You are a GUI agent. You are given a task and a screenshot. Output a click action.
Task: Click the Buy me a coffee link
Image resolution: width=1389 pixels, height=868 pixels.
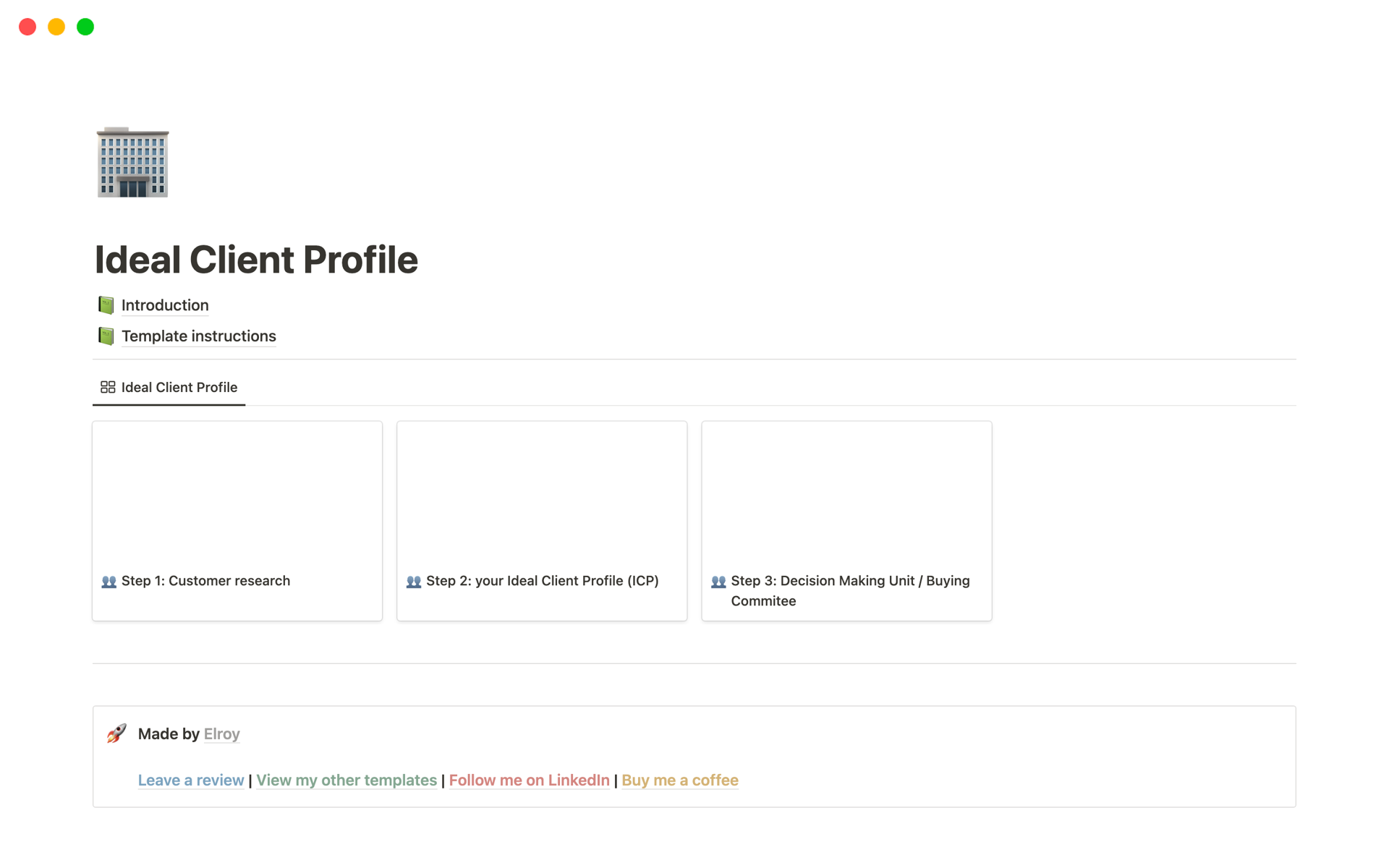(x=679, y=780)
